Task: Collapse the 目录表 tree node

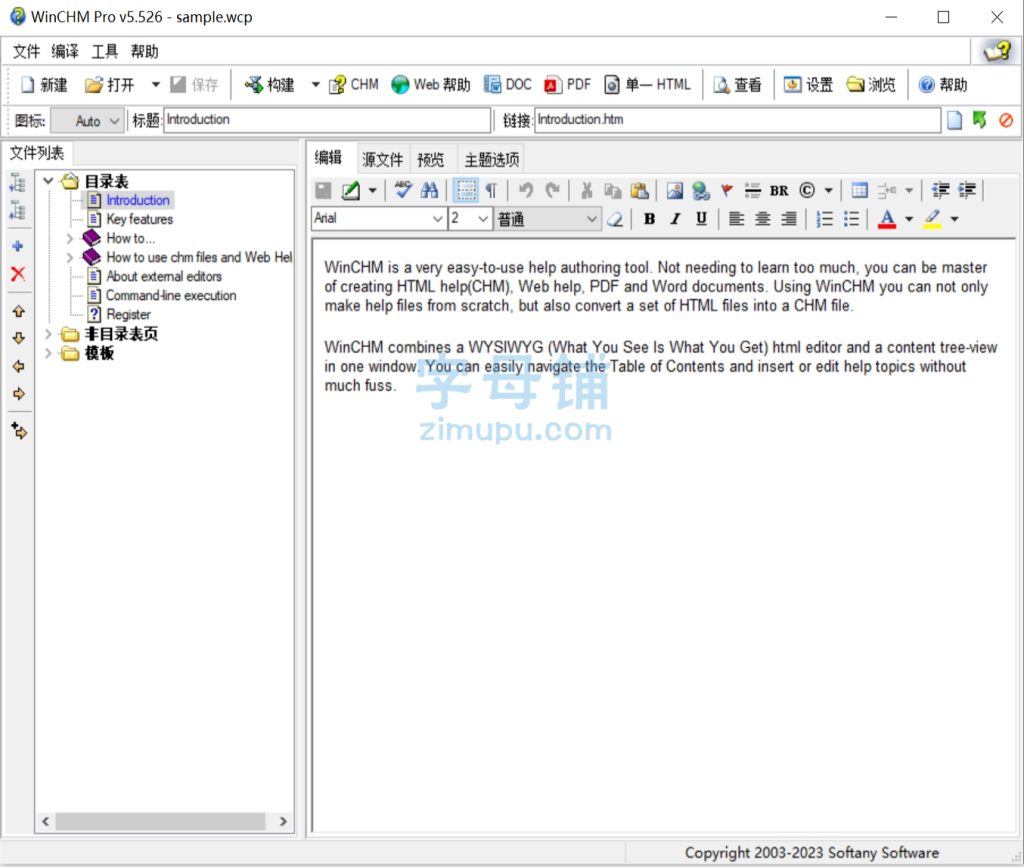Action: (48, 181)
